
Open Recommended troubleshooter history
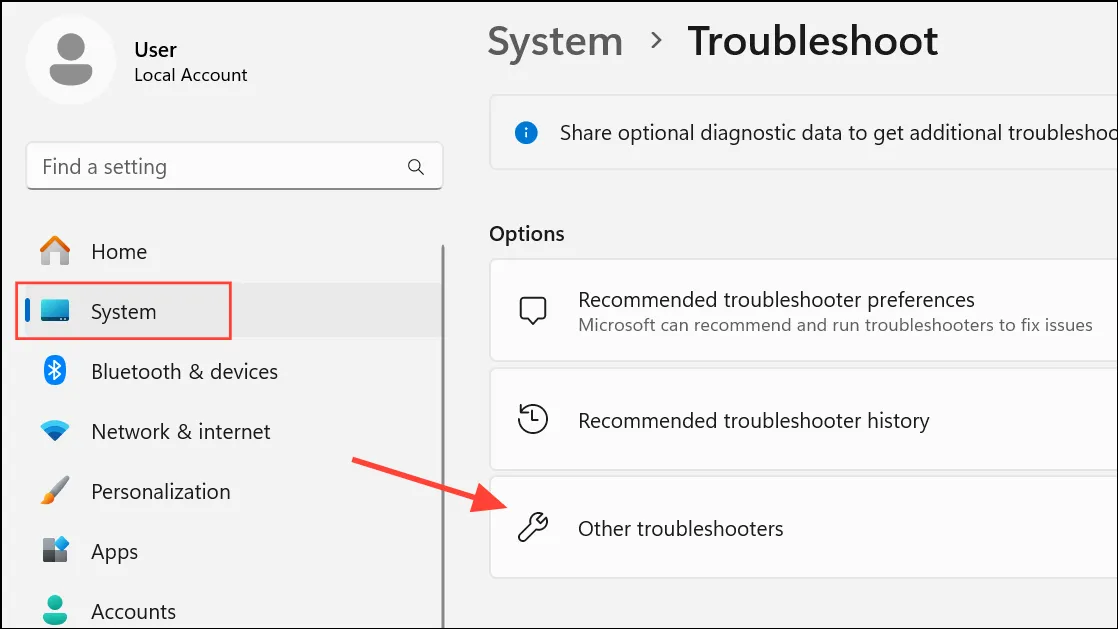pyautogui.click(x=804, y=419)
